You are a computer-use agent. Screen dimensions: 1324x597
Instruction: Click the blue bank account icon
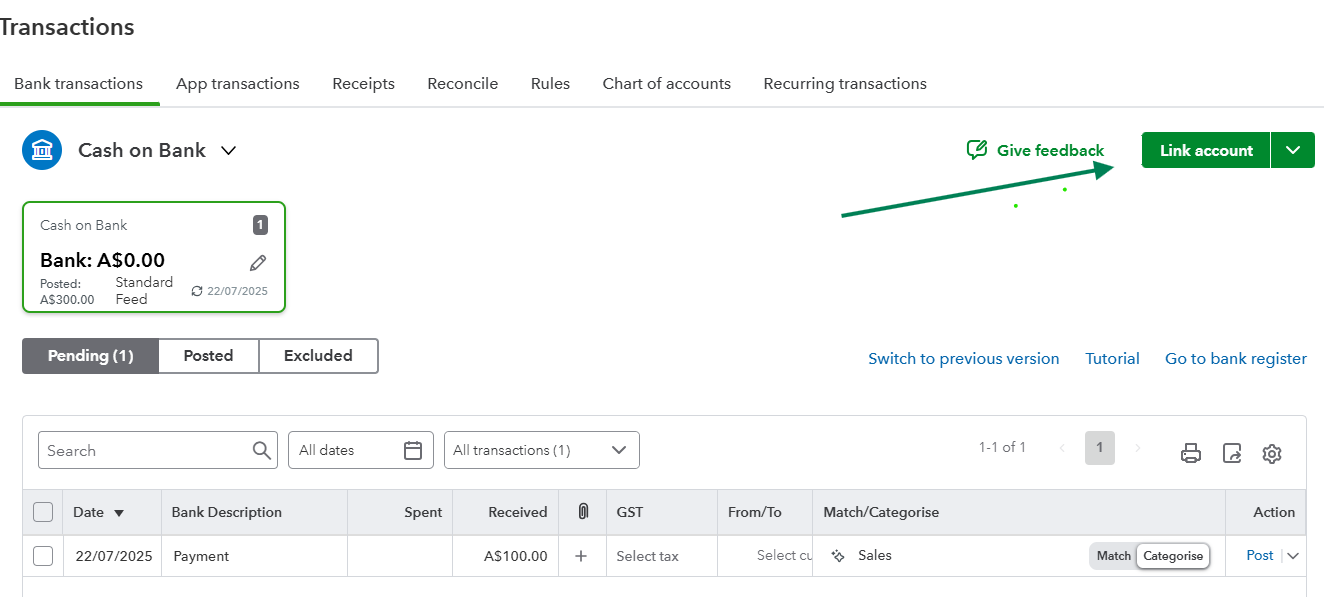[x=42, y=150]
